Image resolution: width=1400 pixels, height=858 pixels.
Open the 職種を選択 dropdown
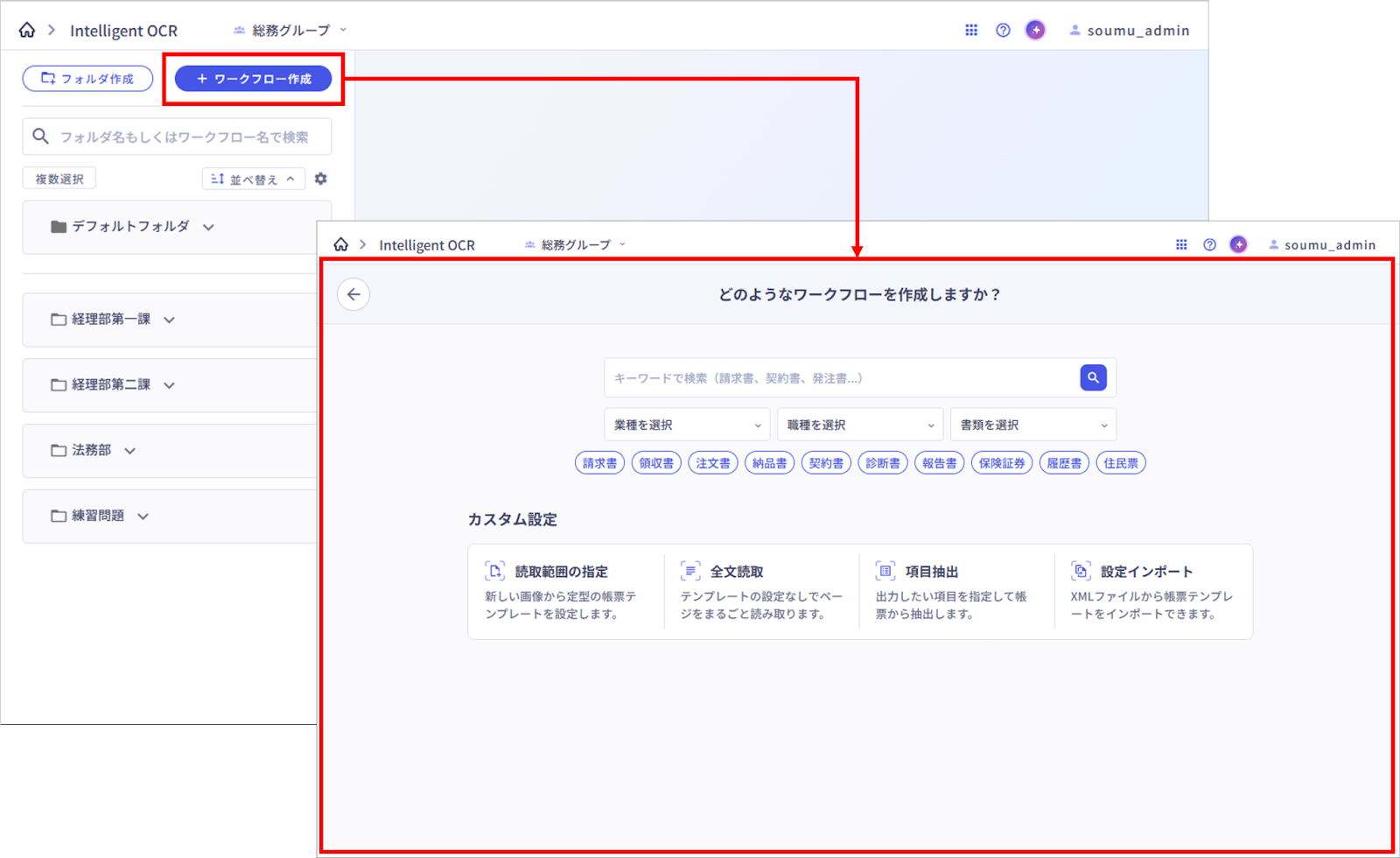coord(860,425)
